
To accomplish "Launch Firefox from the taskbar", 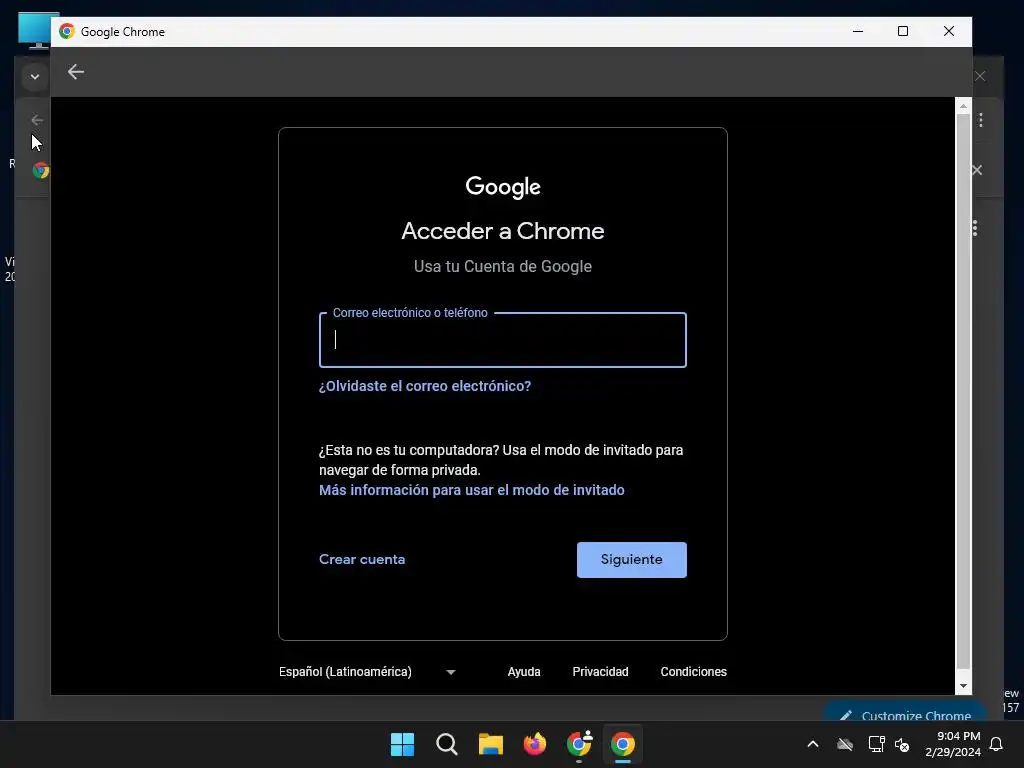I will pyautogui.click(x=535, y=744).
